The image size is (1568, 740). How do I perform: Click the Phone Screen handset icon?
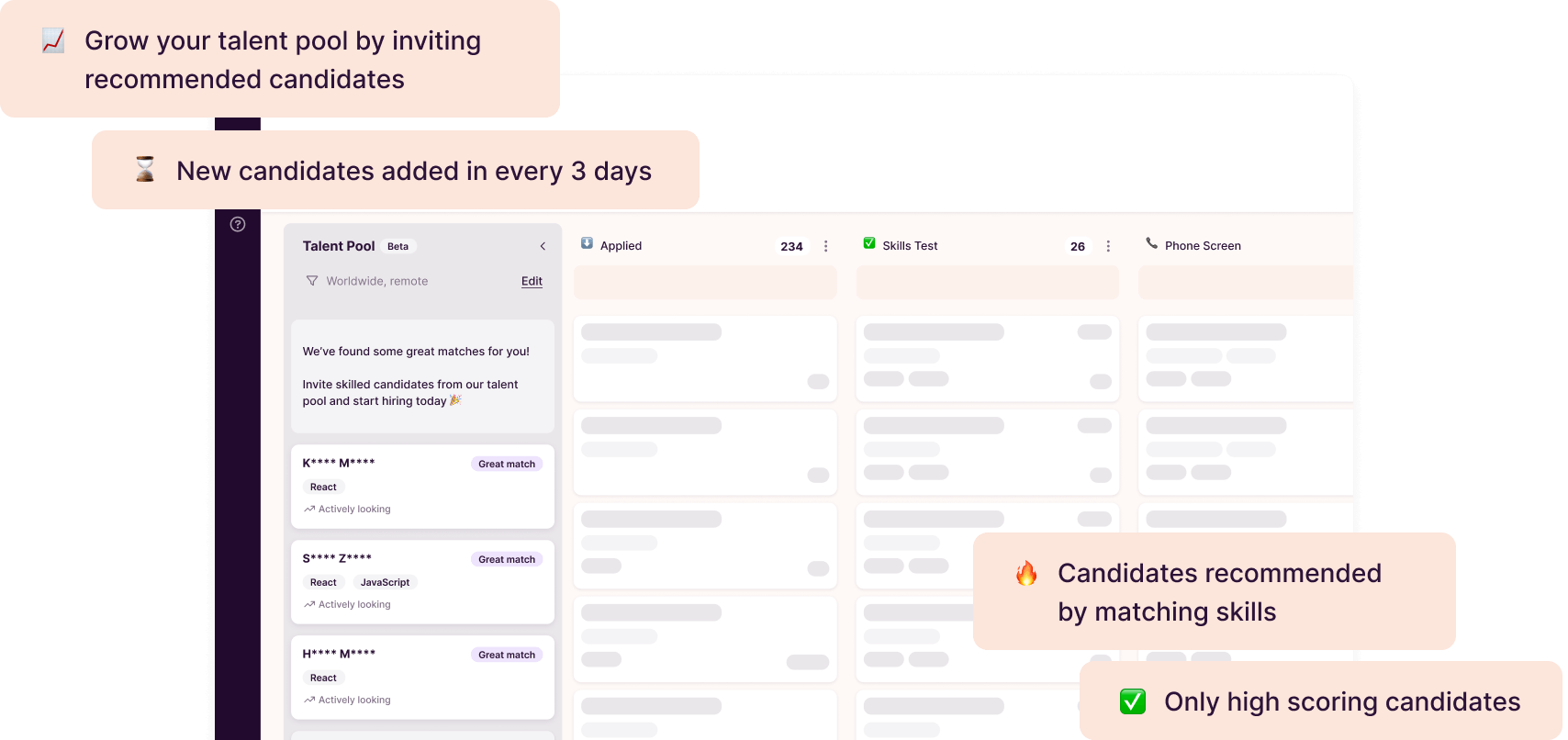pyautogui.click(x=1151, y=244)
